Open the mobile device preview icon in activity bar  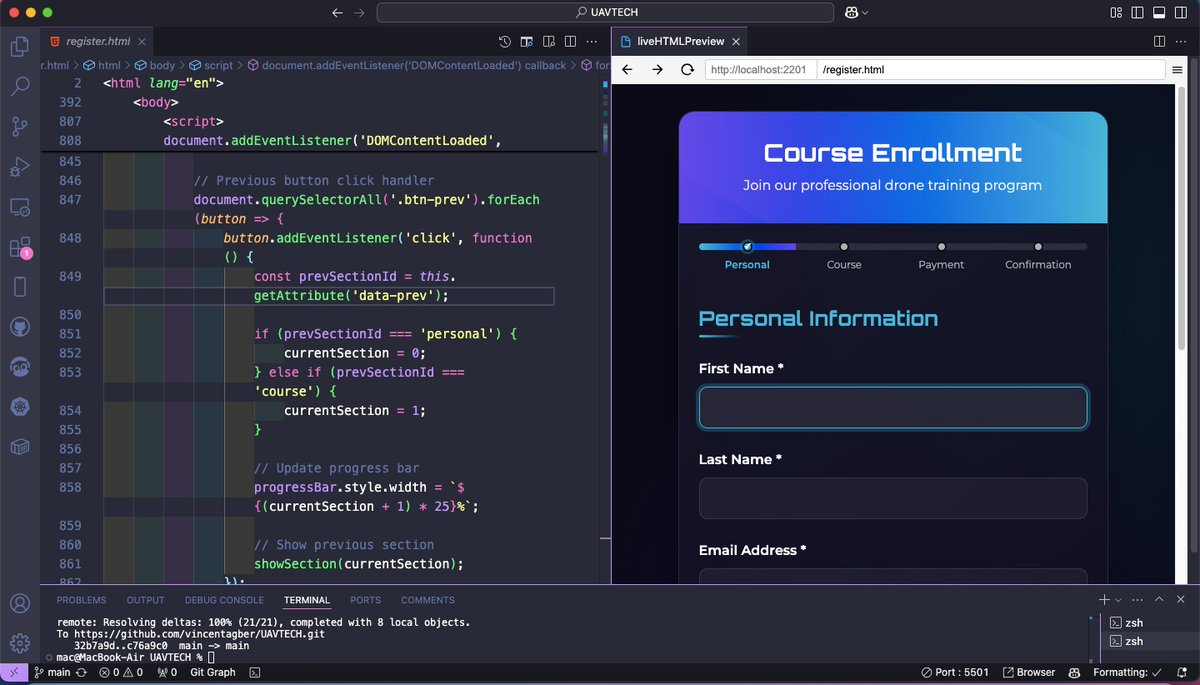coord(19,287)
